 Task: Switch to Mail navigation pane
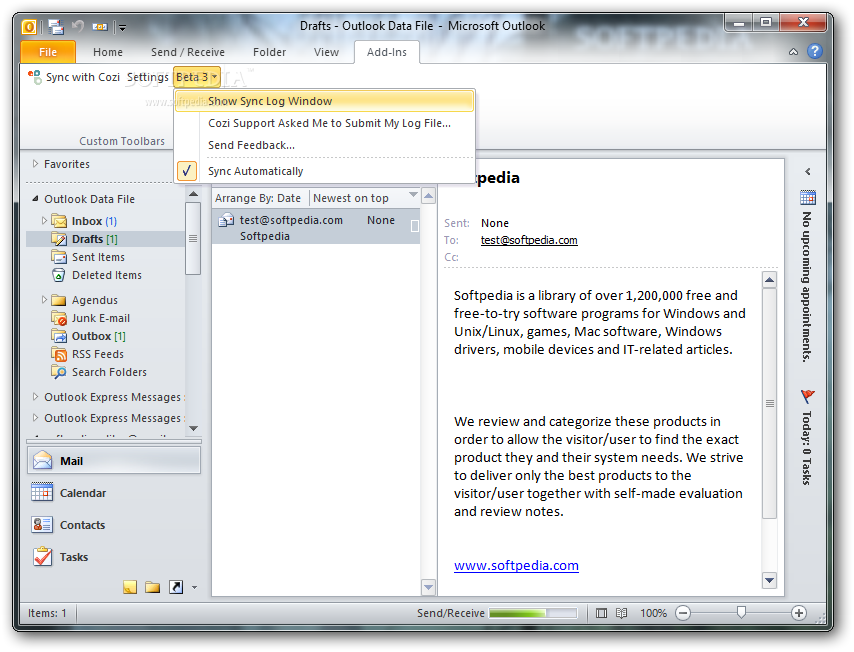114,461
